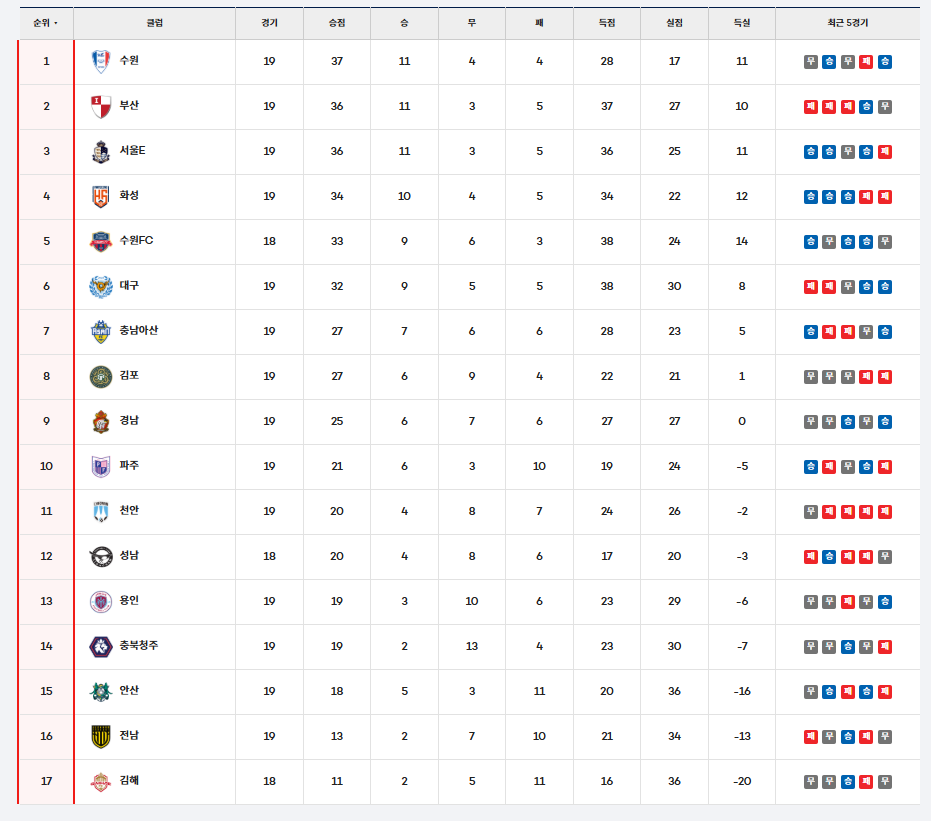The image size is (931, 821).
Task: Click the 서울E club emblem
Action: tap(101, 151)
